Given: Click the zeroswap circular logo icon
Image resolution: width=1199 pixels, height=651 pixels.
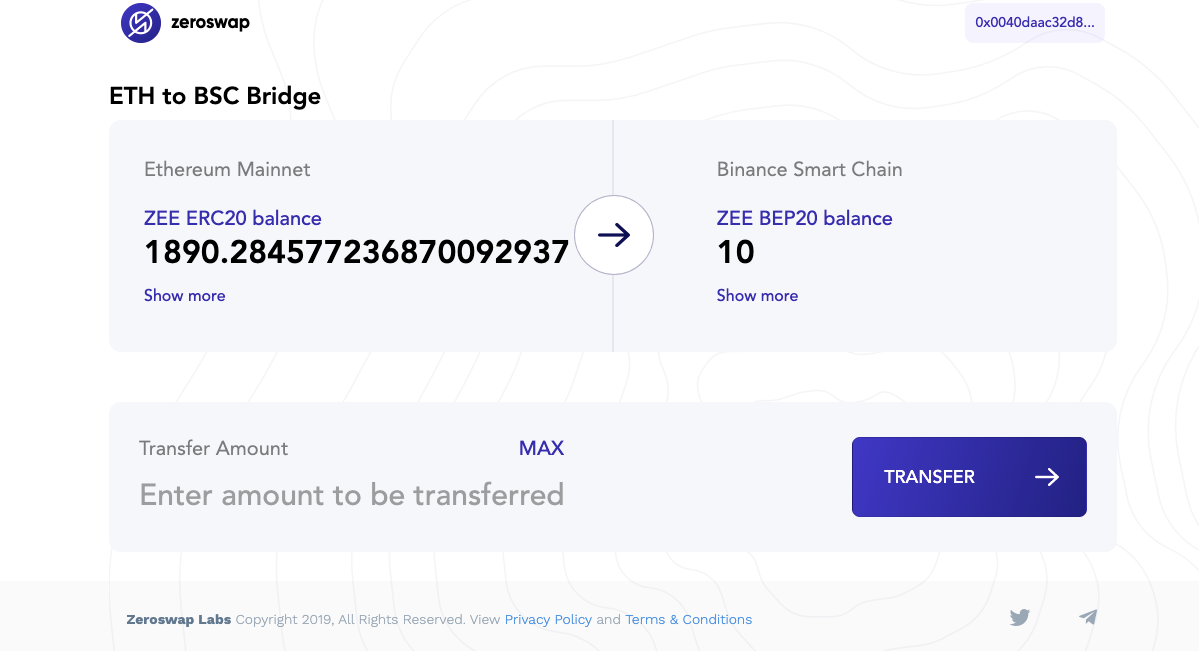Looking at the screenshot, I should 141,23.
